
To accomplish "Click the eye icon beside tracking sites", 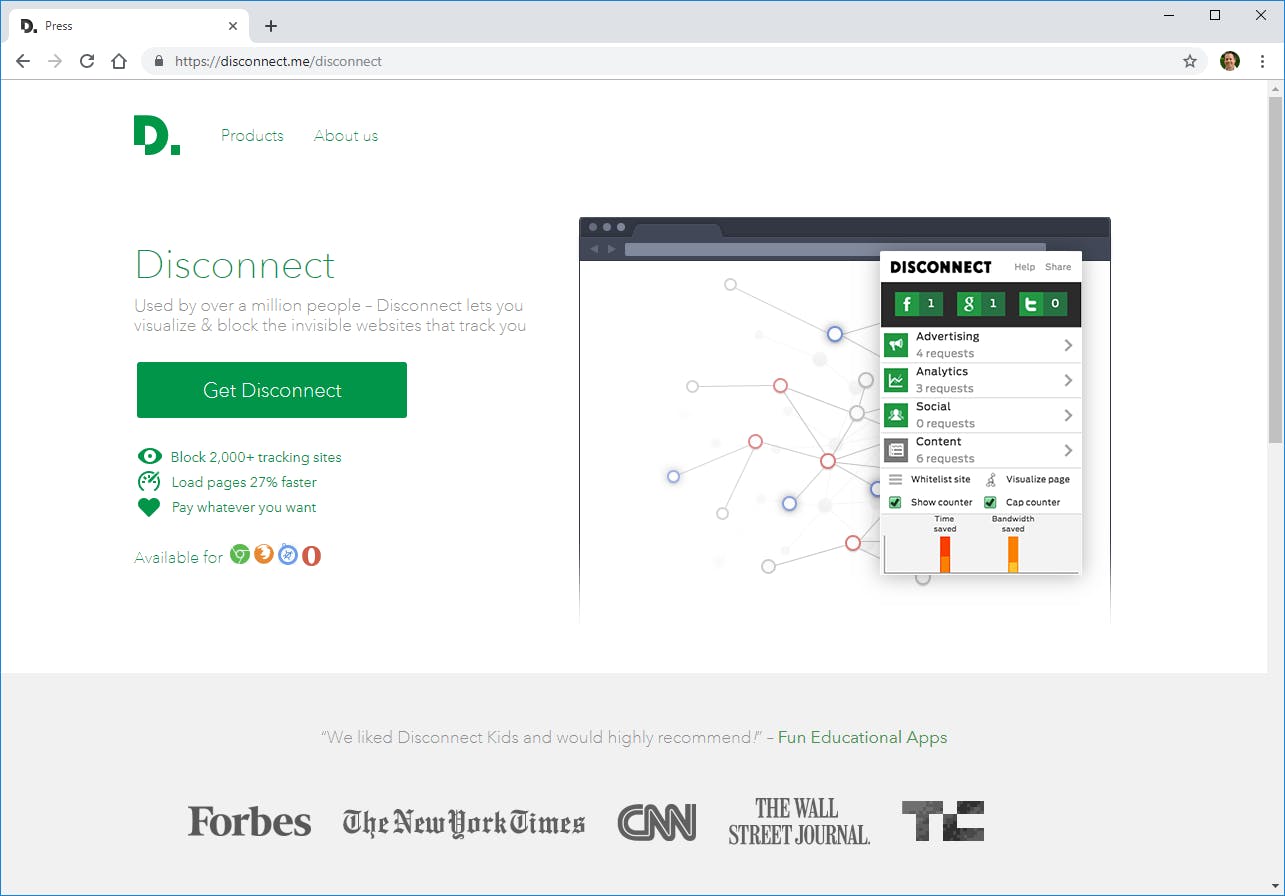I will 149,457.
